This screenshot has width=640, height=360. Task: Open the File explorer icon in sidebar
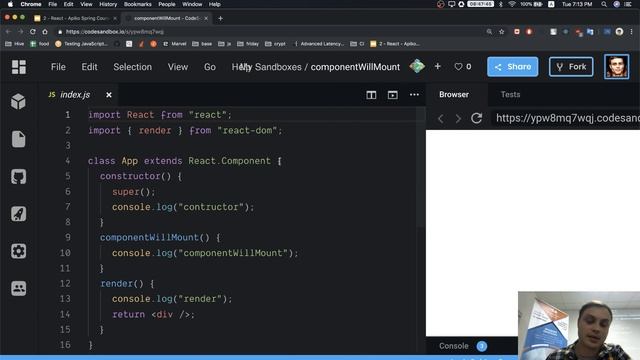tap(18, 139)
